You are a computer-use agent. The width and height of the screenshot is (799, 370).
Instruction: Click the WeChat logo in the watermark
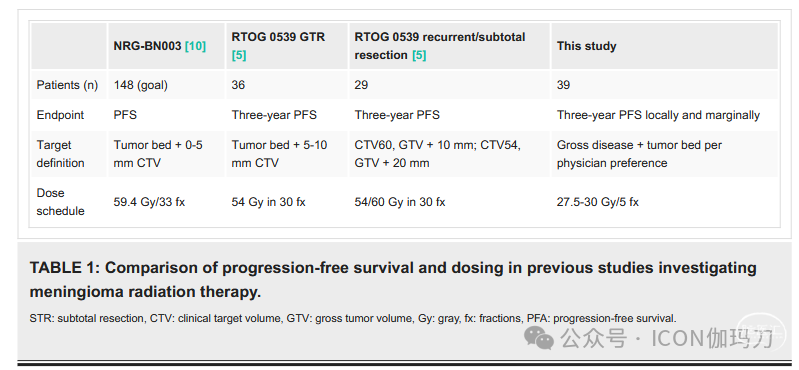539,338
